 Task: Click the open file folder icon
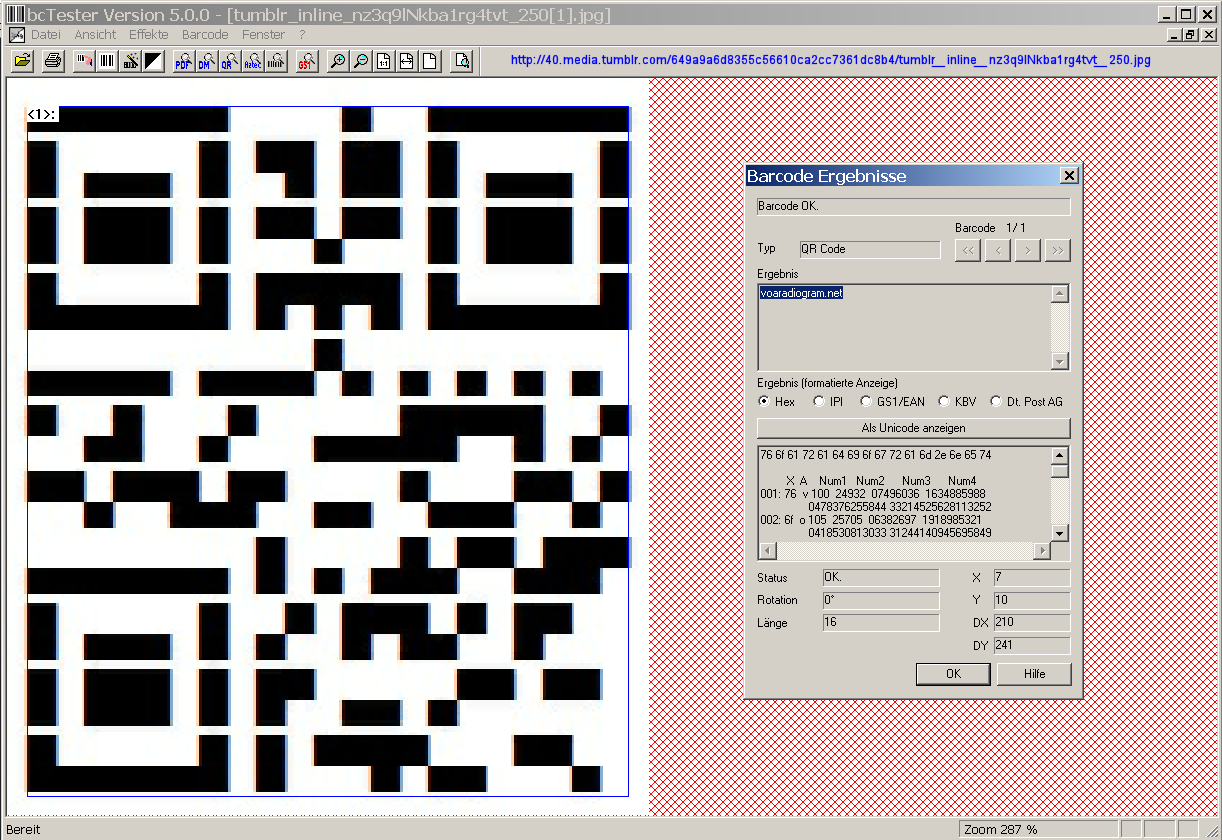(x=22, y=61)
